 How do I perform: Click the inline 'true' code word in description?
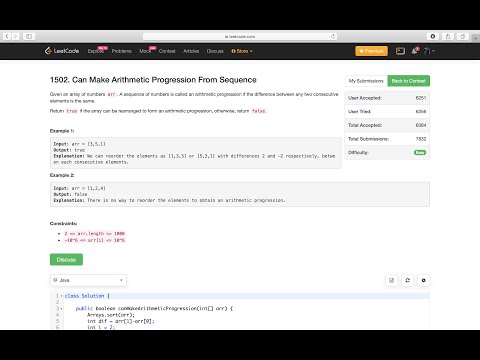click(72, 111)
